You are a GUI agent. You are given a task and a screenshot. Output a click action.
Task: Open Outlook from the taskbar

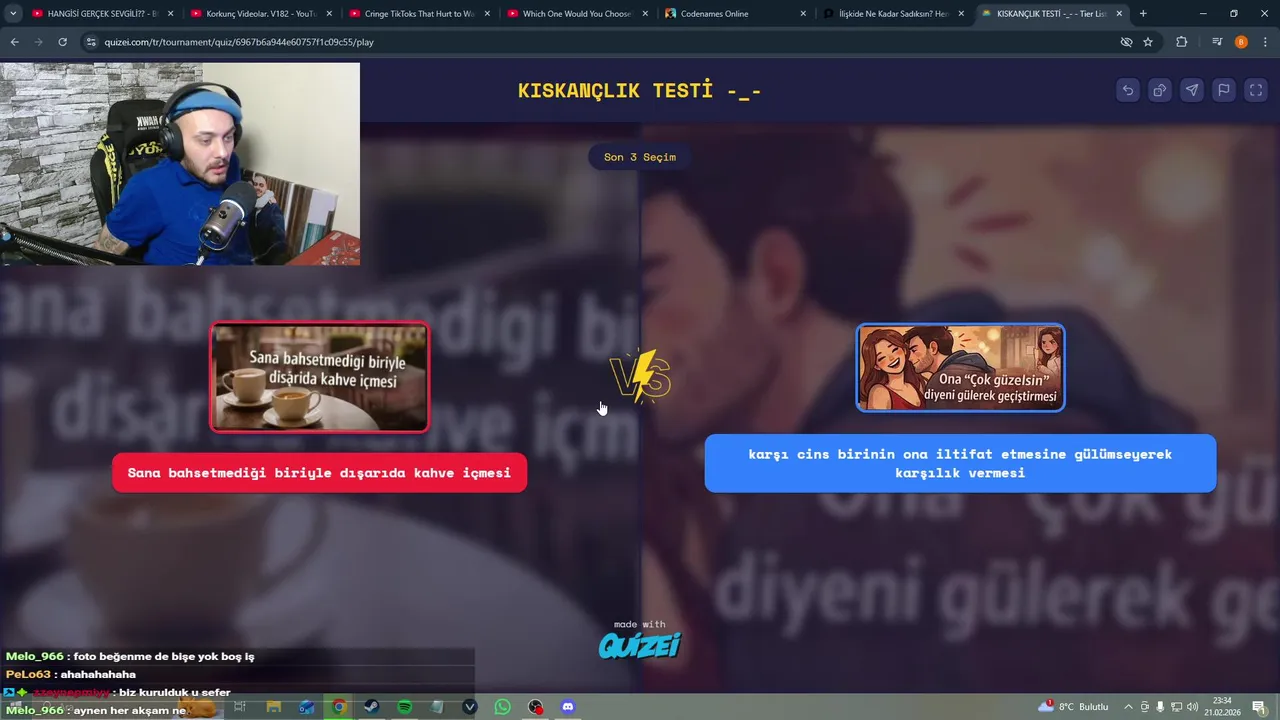pos(307,707)
